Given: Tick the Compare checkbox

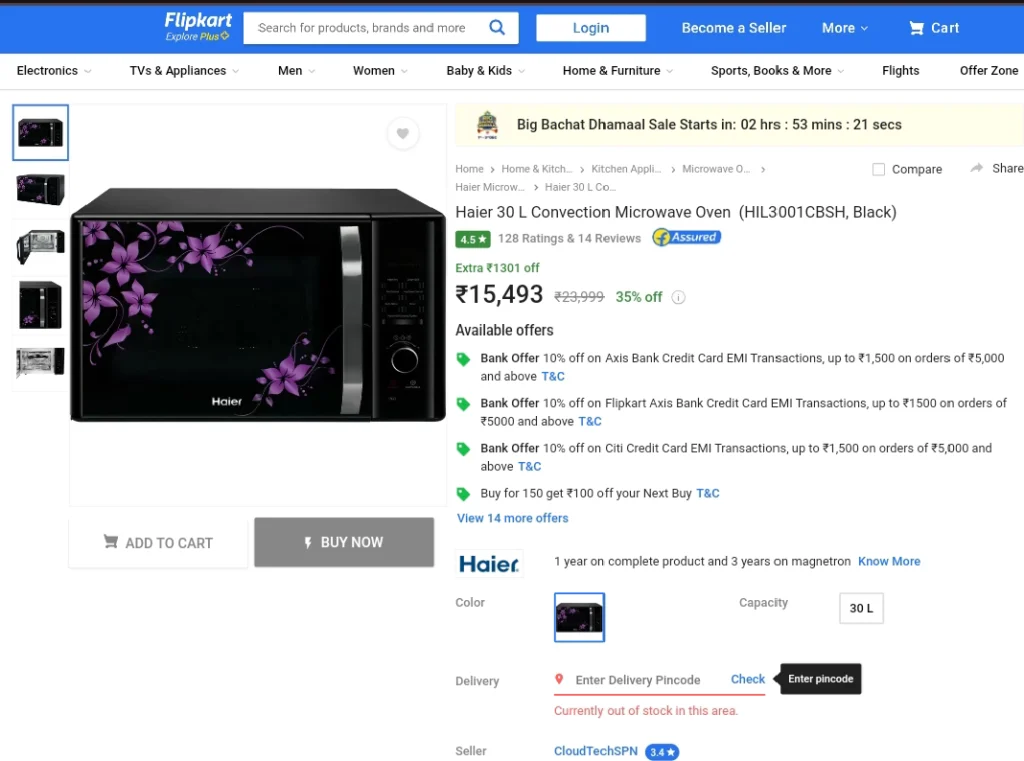Looking at the screenshot, I should click(878, 169).
